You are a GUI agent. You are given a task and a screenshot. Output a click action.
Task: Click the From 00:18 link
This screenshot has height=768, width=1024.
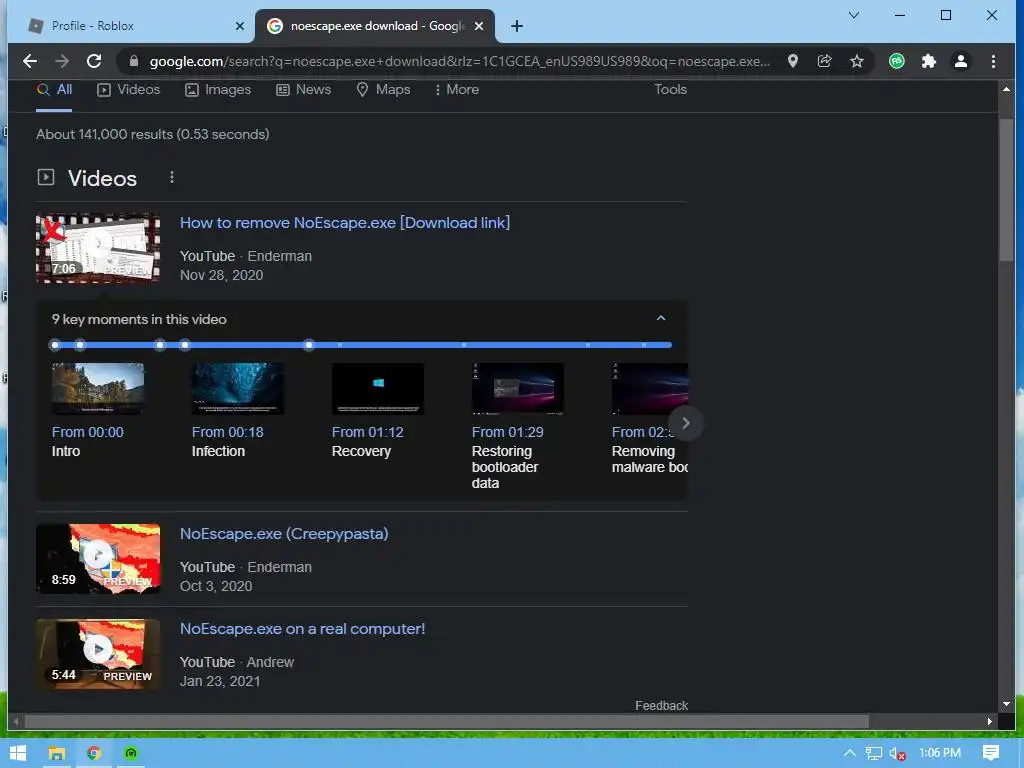click(x=228, y=432)
